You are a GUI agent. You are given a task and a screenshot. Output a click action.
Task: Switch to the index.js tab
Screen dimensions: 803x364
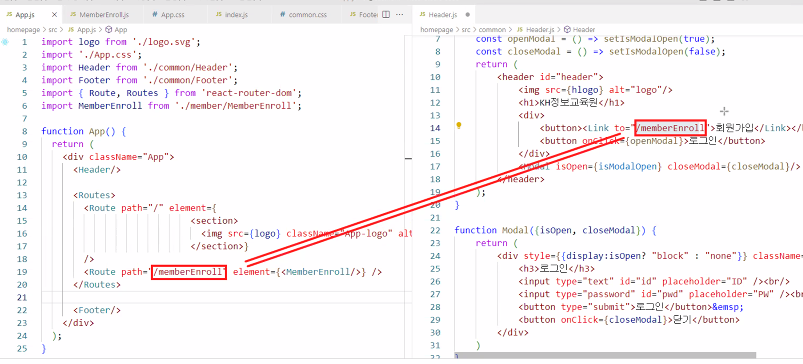click(x=237, y=14)
